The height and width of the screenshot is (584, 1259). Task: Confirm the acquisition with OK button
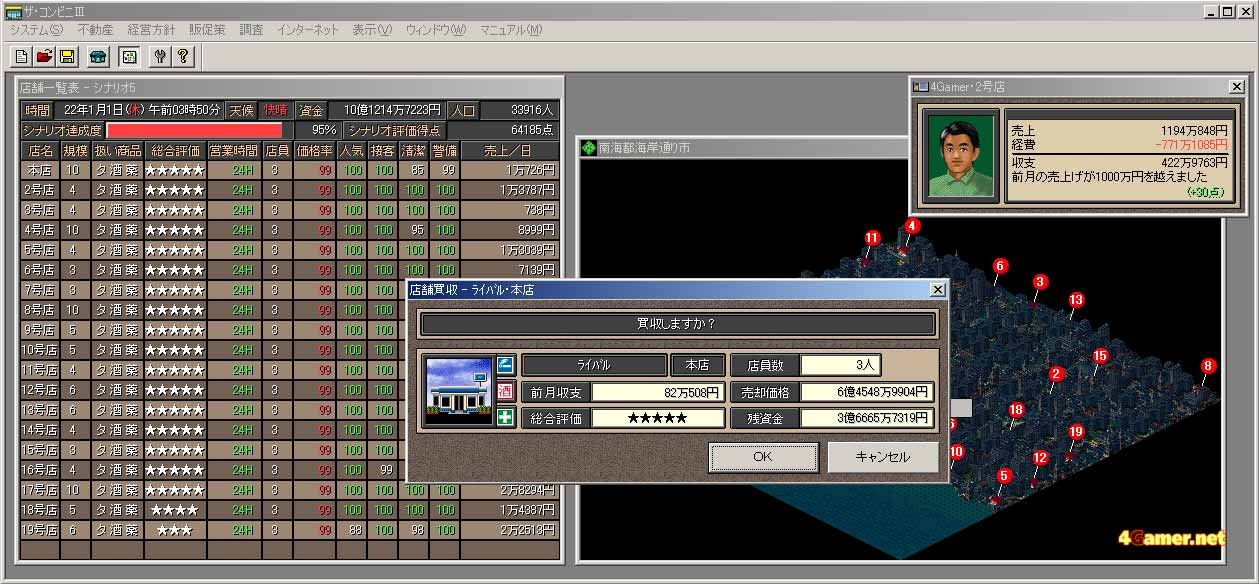(x=763, y=457)
